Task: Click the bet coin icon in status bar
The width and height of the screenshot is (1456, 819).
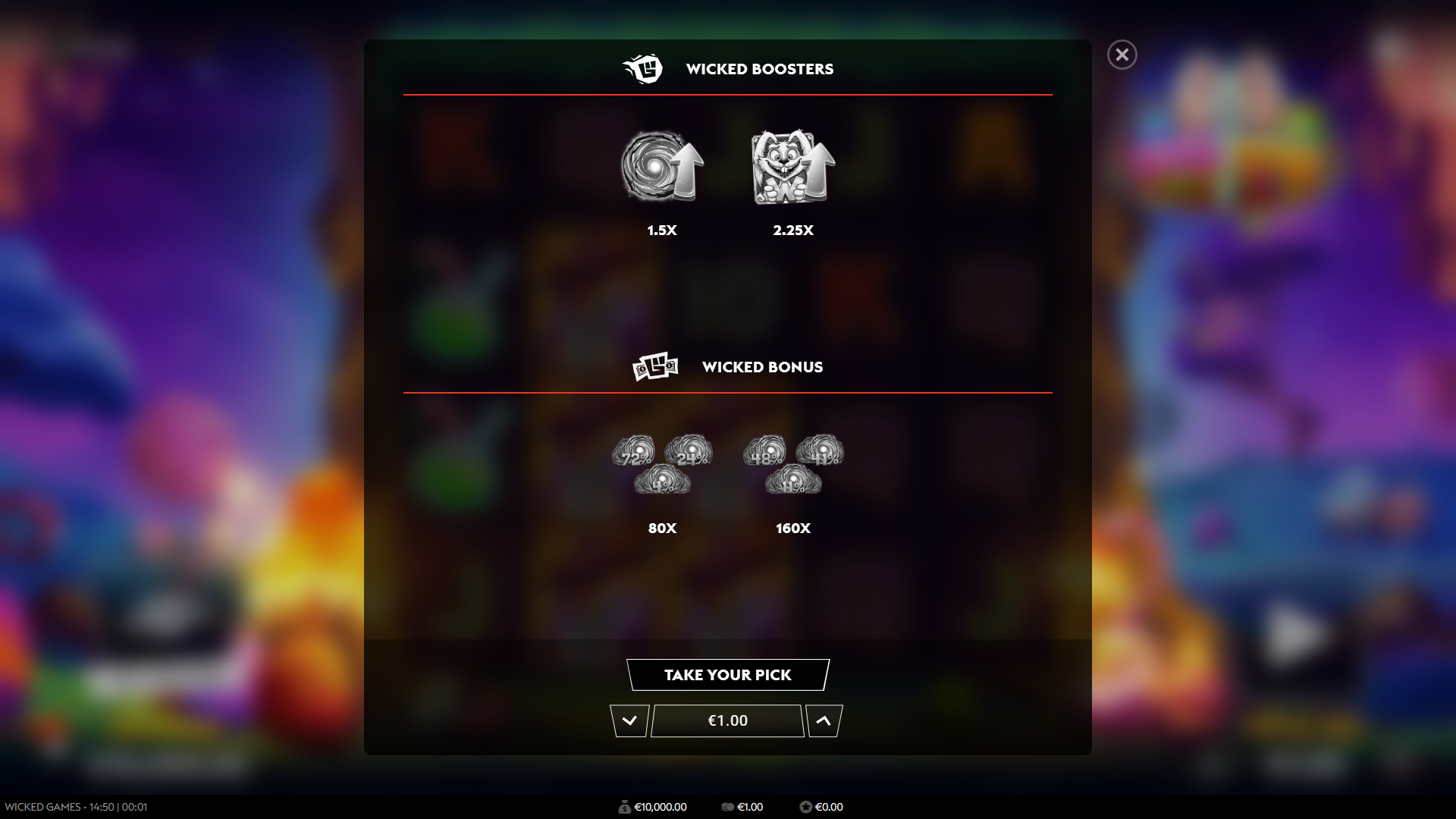Action: point(728,807)
